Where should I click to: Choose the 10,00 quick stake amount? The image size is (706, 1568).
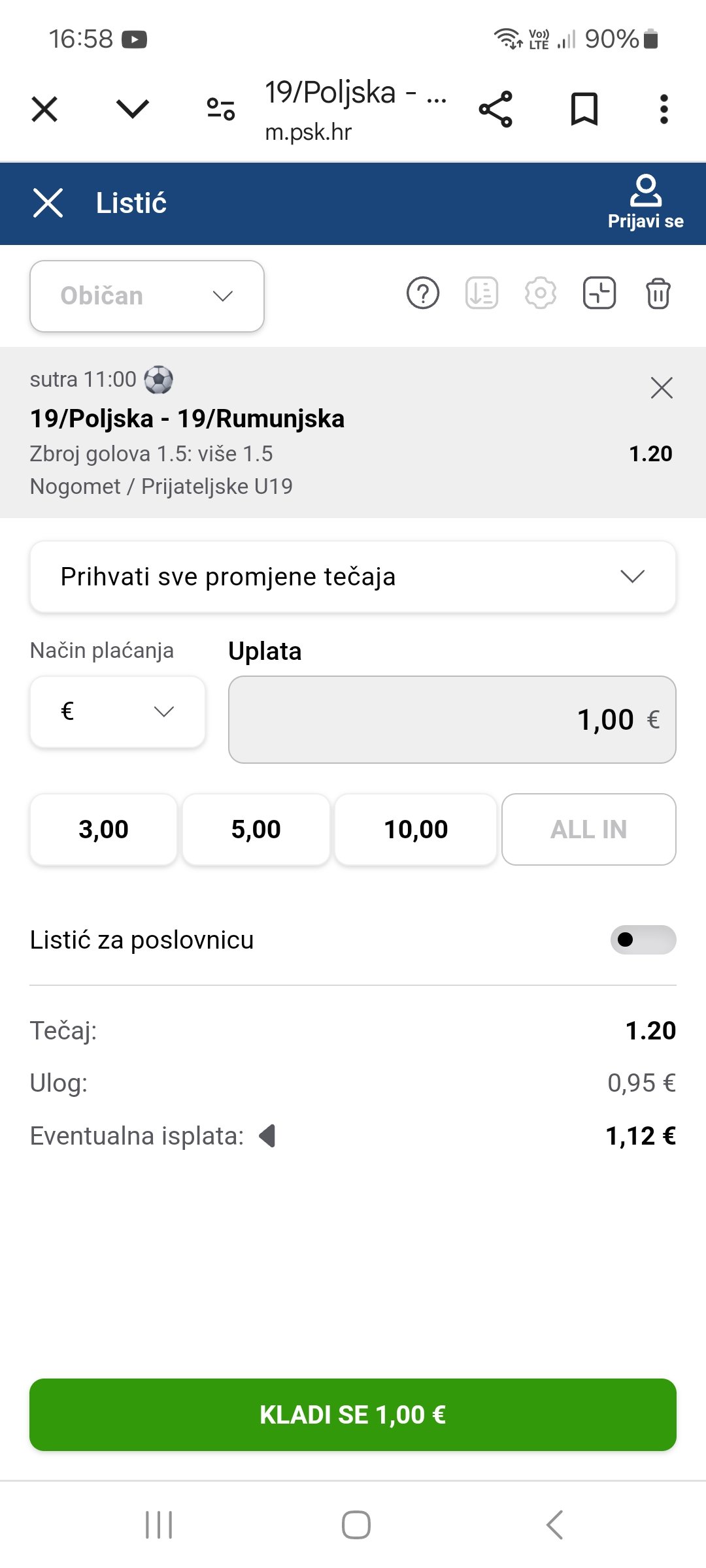coord(416,830)
